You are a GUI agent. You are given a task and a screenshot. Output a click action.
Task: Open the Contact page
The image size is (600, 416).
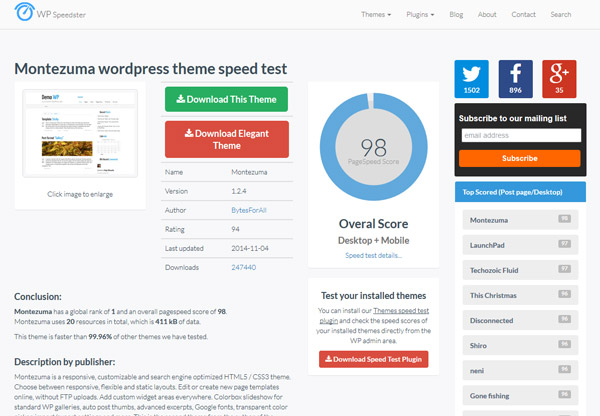point(523,15)
